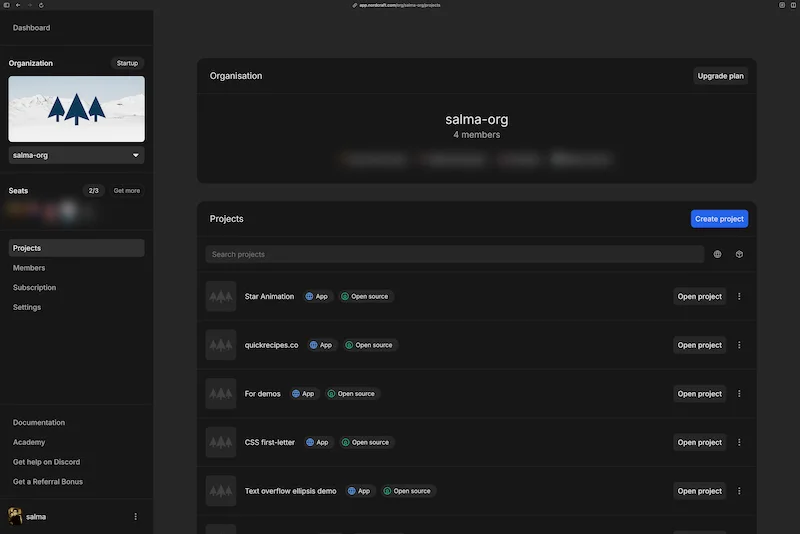Reload the page with the refresh icon

pyautogui.click(x=41, y=5)
